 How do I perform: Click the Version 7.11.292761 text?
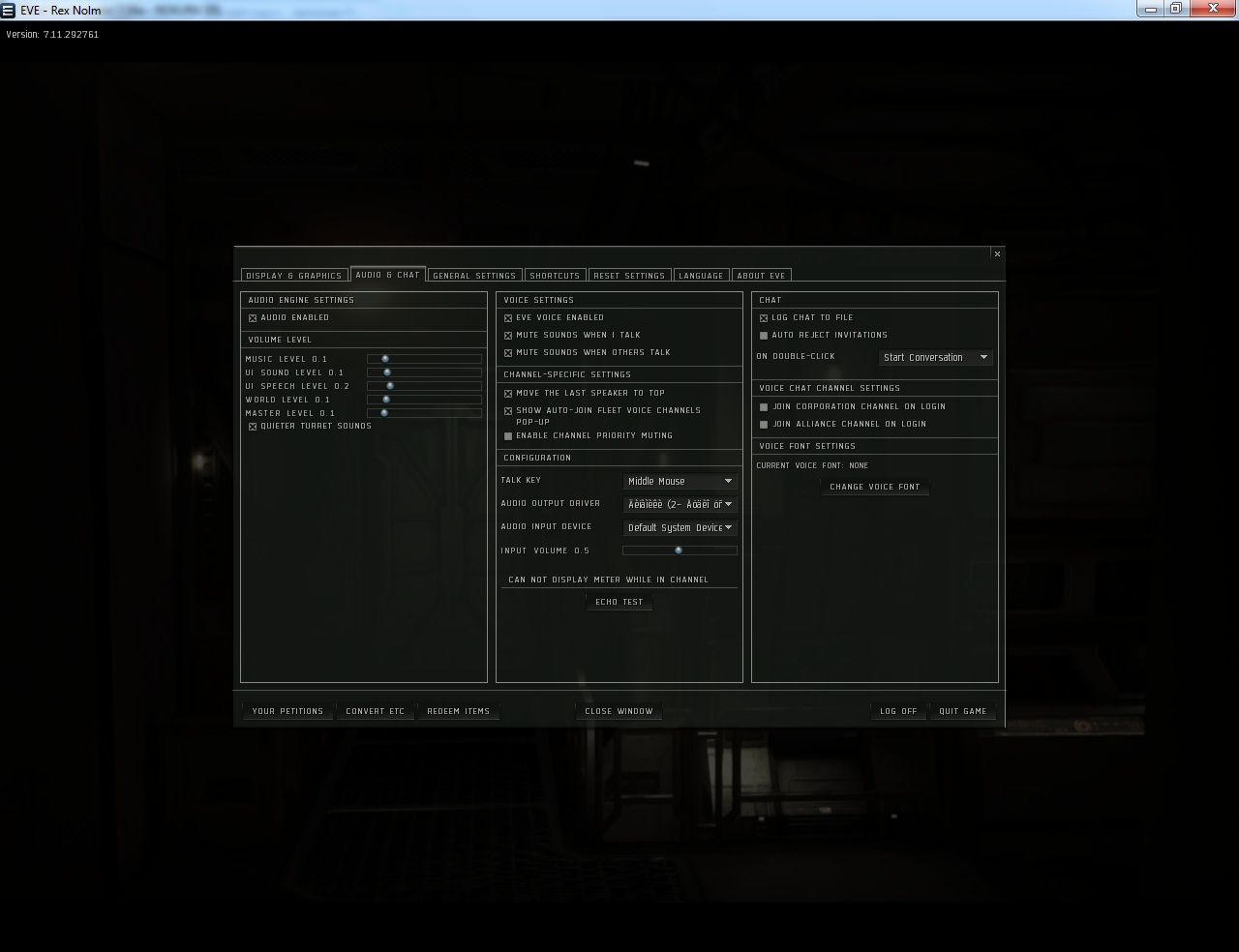52,34
